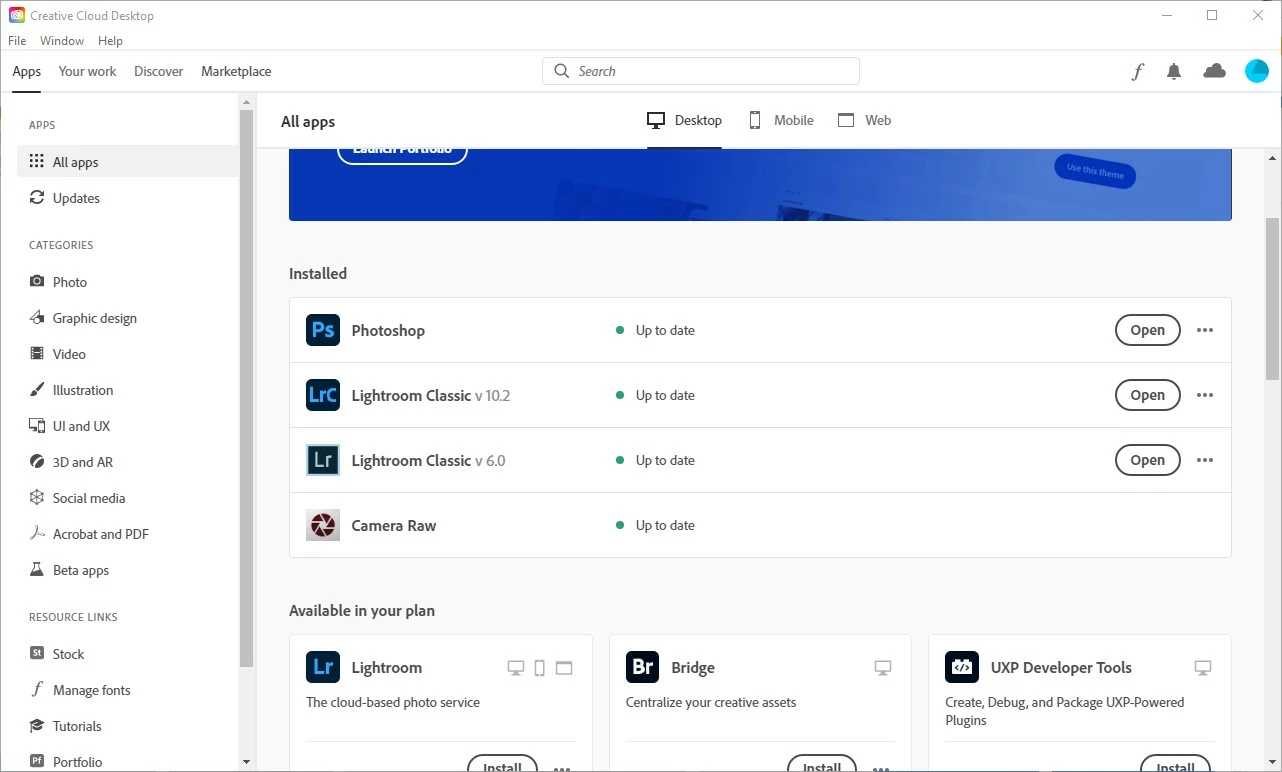Select All apps in the sidebar
This screenshot has height=772, width=1282.
127,162
